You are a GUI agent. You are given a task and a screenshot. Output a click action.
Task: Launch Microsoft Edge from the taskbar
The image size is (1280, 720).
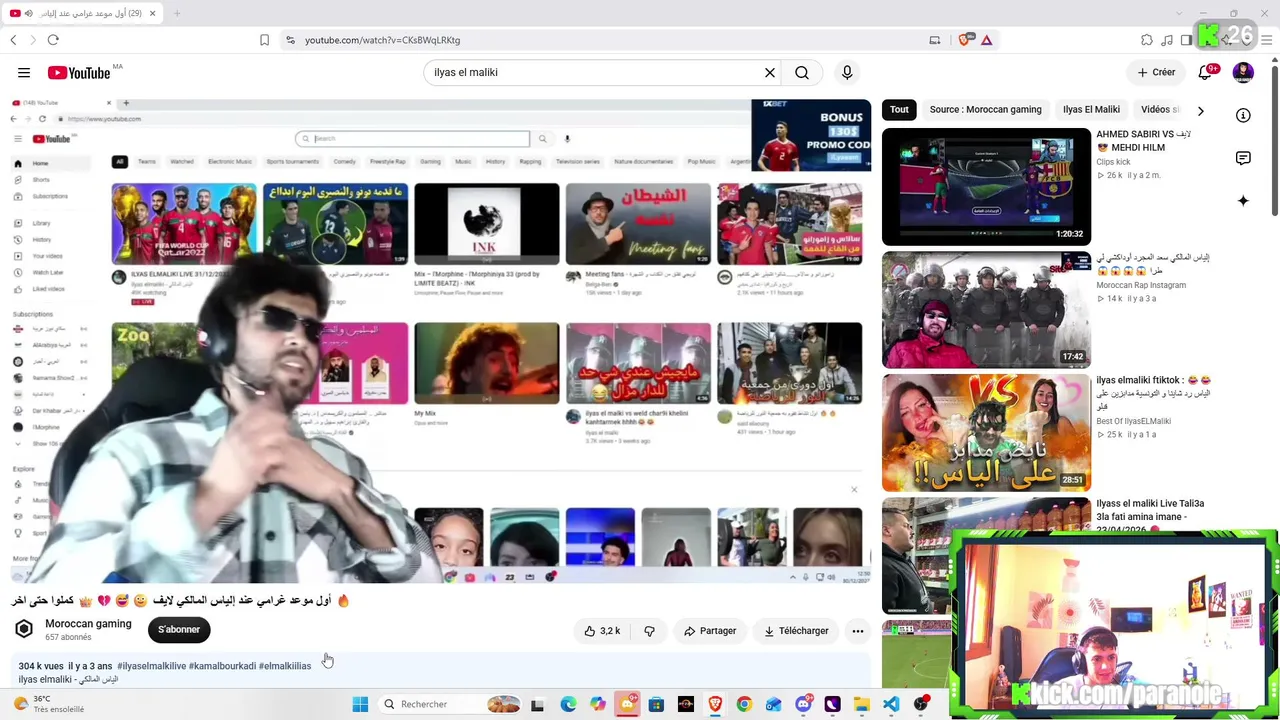[x=568, y=704]
